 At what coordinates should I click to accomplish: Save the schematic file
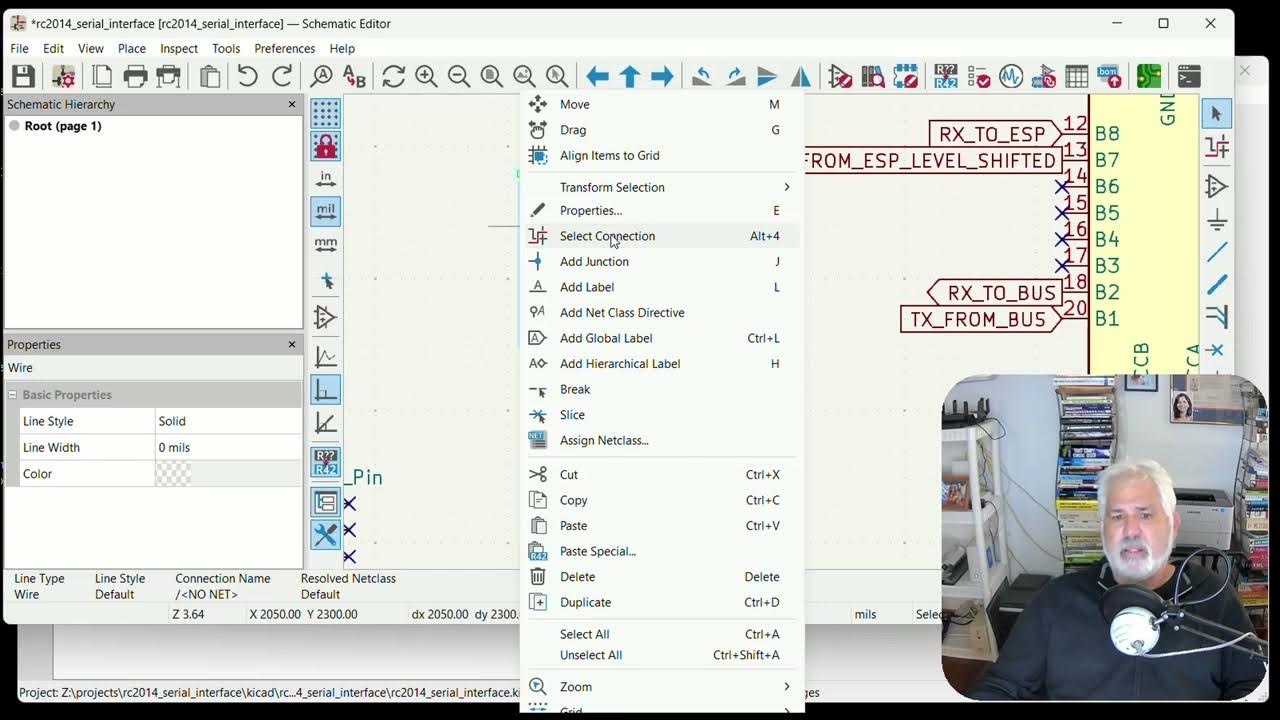coord(22,76)
